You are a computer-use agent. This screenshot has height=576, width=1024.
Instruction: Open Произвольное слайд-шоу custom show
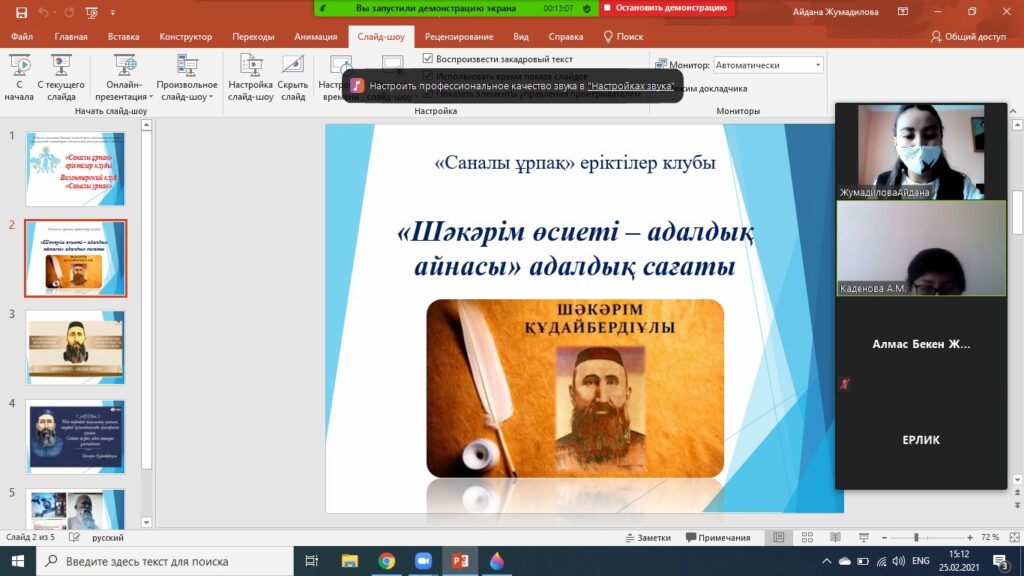[x=187, y=78]
